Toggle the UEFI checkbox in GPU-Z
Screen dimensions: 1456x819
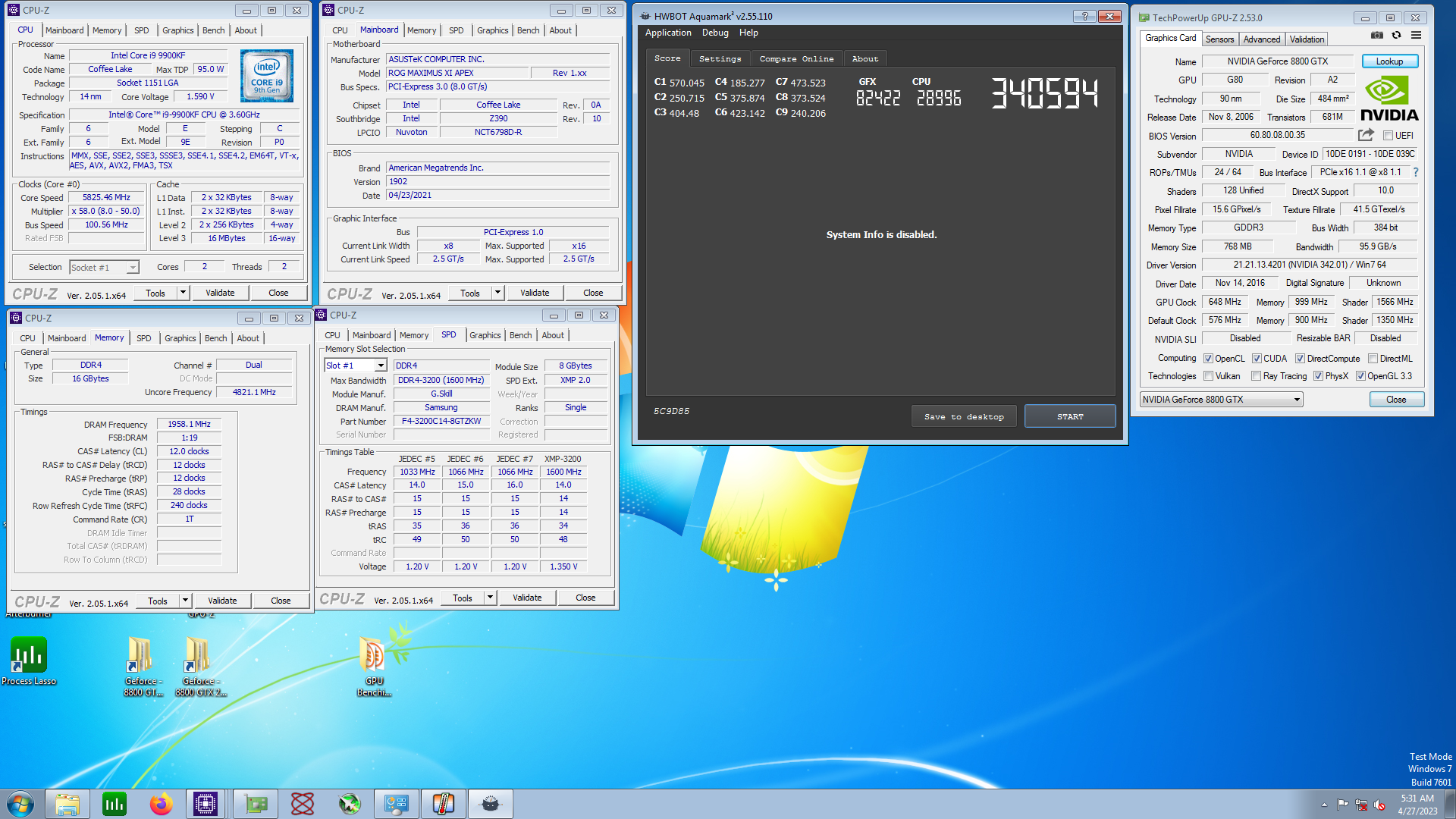coord(1388,136)
